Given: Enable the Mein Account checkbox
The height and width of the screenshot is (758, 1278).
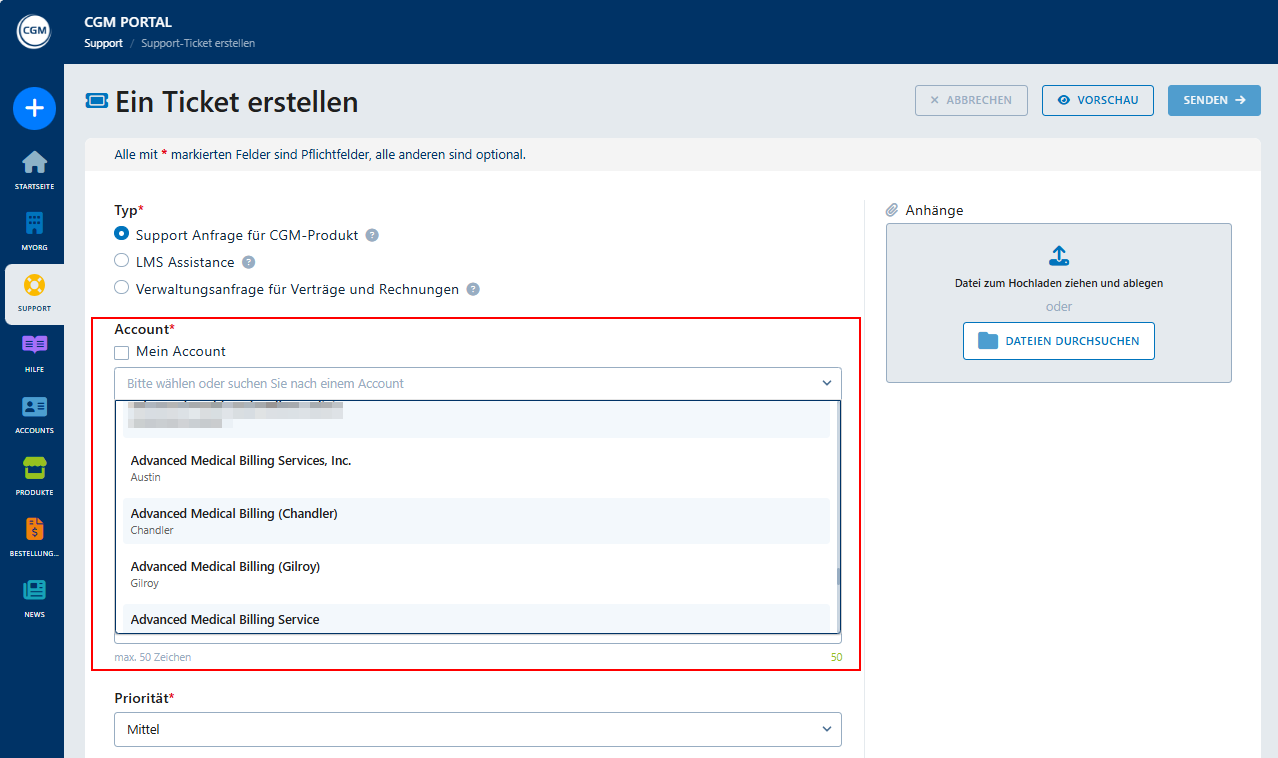Looking at the screenshot, I should click(x=122, y=352).
